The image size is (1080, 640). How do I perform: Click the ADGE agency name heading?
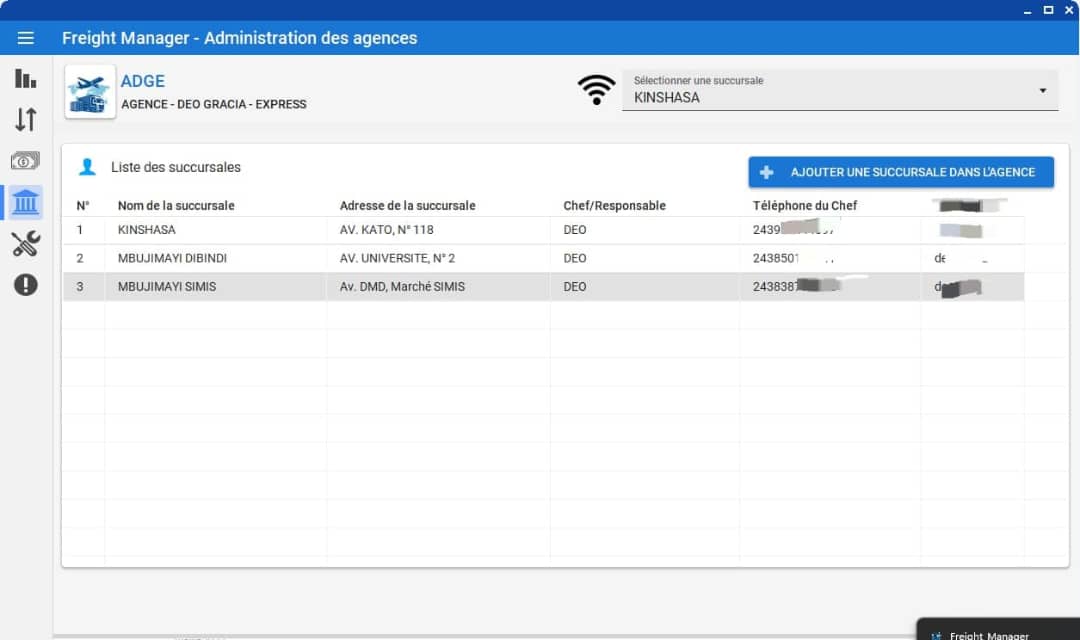pyautogui.click(x=143, y=81)
